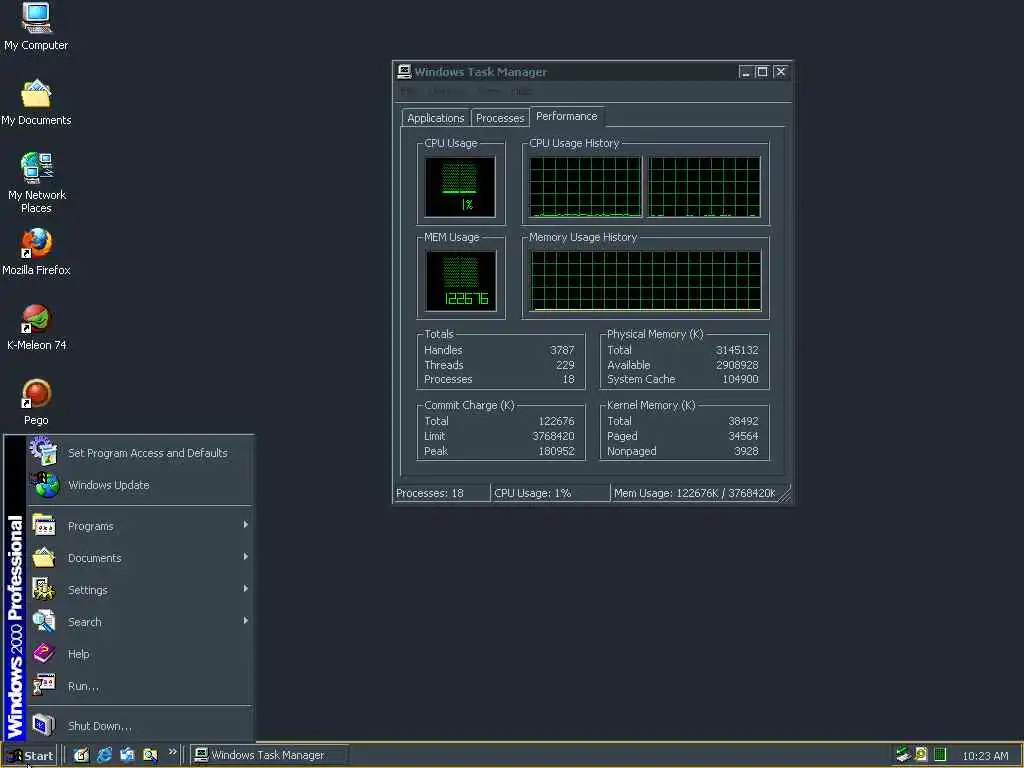Screen dimensions: 1024x768
Task: Click the Windows Task Manager taskbar button
Action: pyautogui.click(x=268, y=755)
